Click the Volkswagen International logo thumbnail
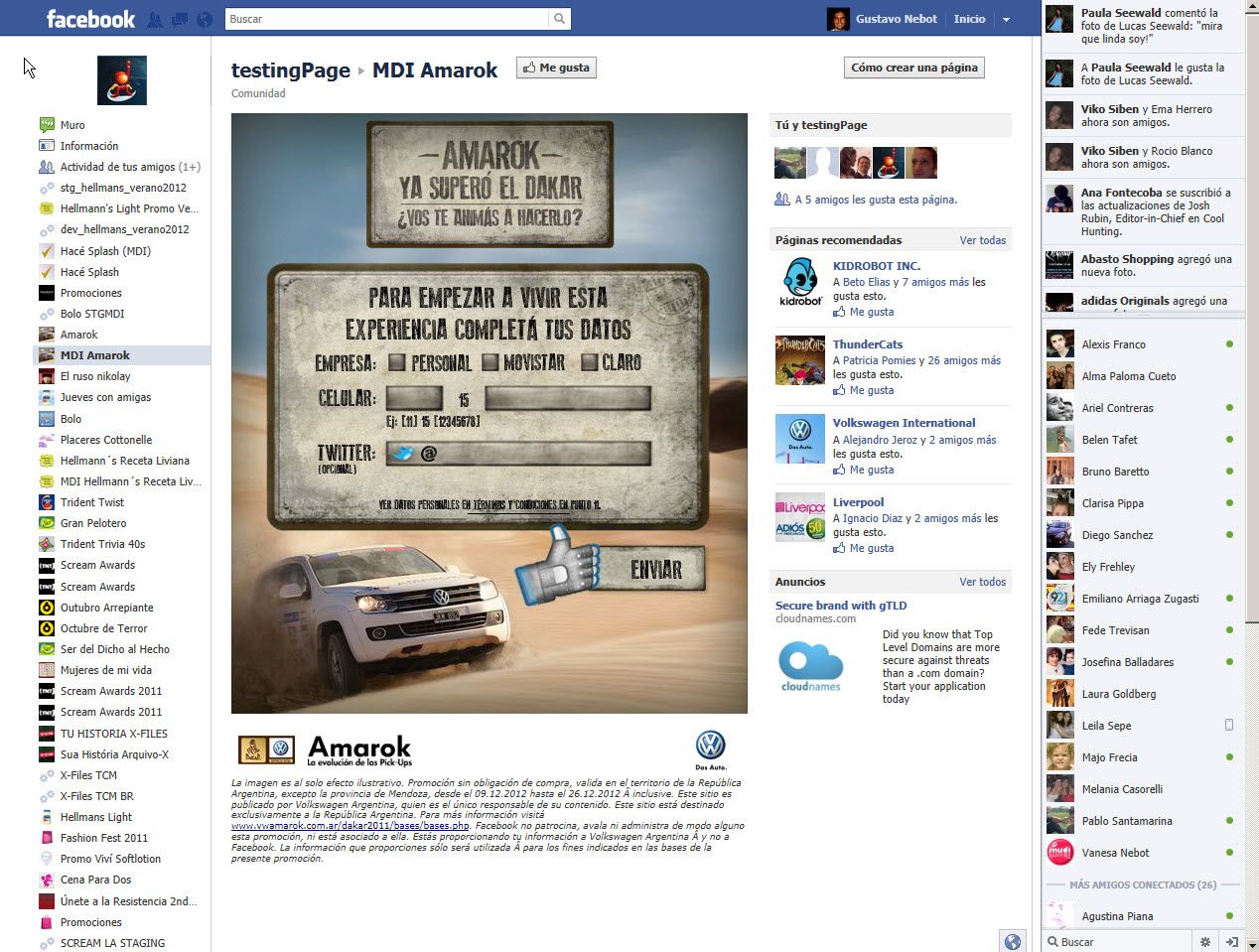 [800, 439]
